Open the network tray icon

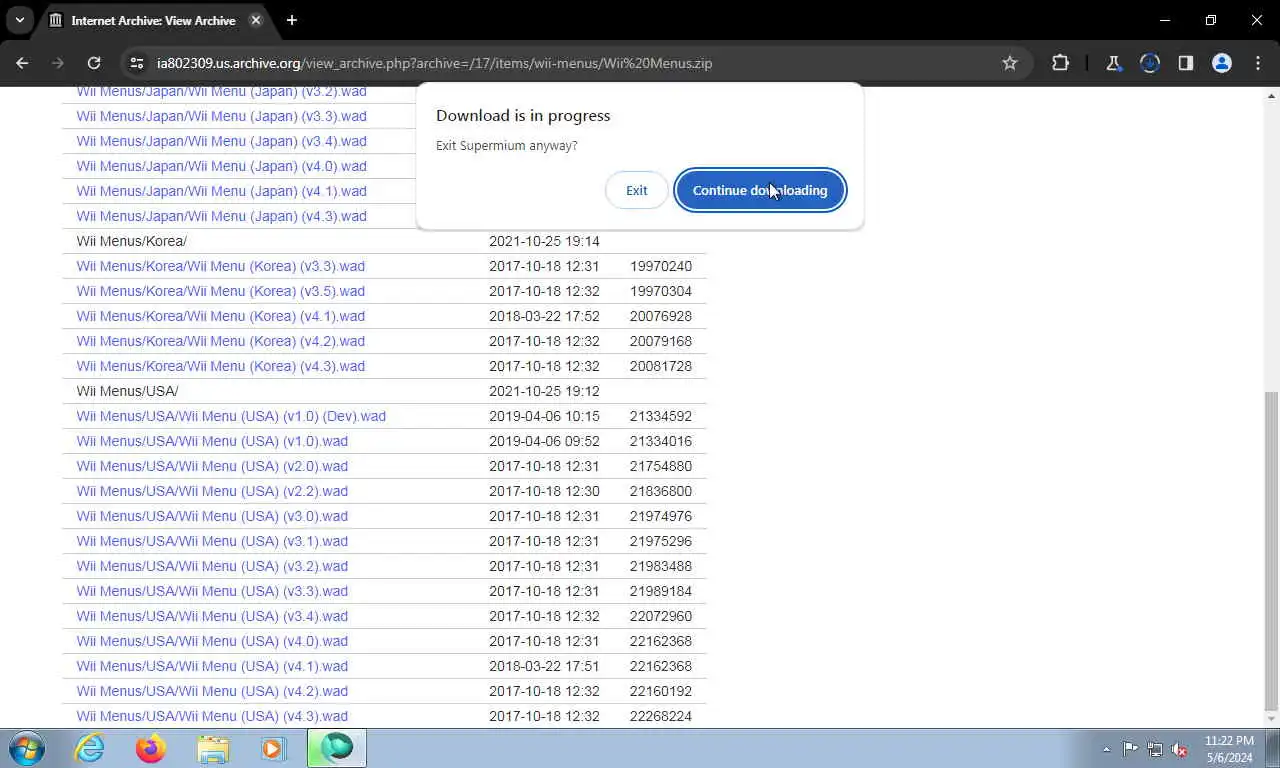click(x=1155, y=749)
